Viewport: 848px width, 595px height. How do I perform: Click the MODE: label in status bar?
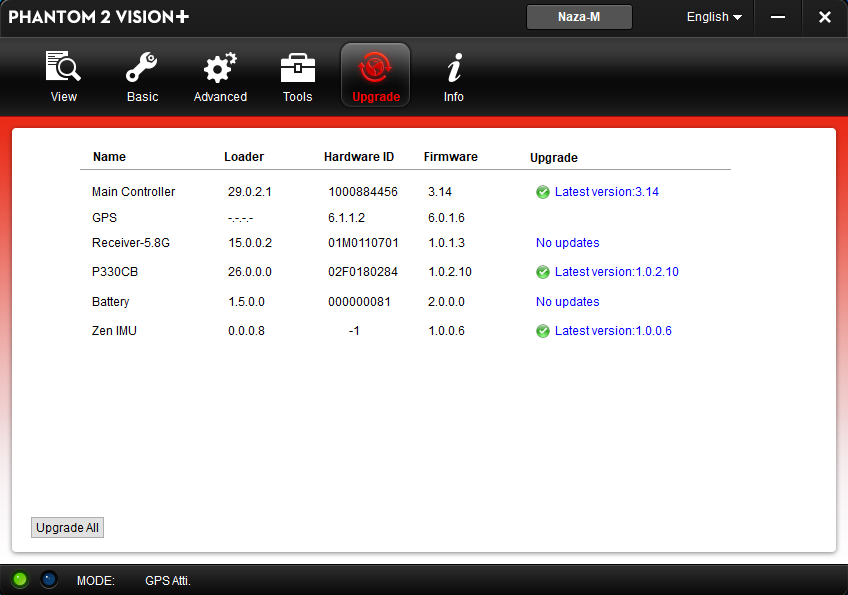96,581
